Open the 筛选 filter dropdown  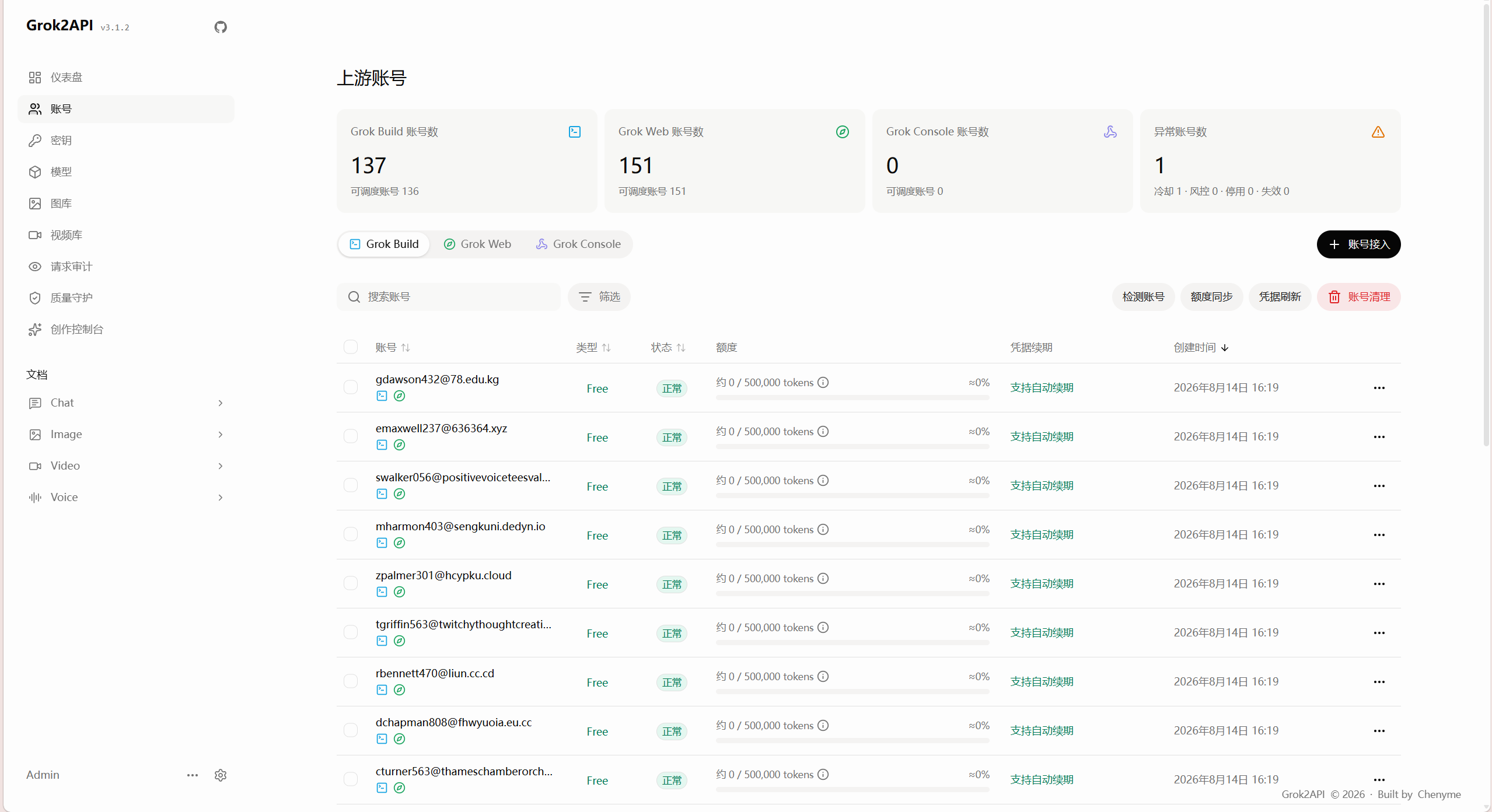click(x=599, y=297)
